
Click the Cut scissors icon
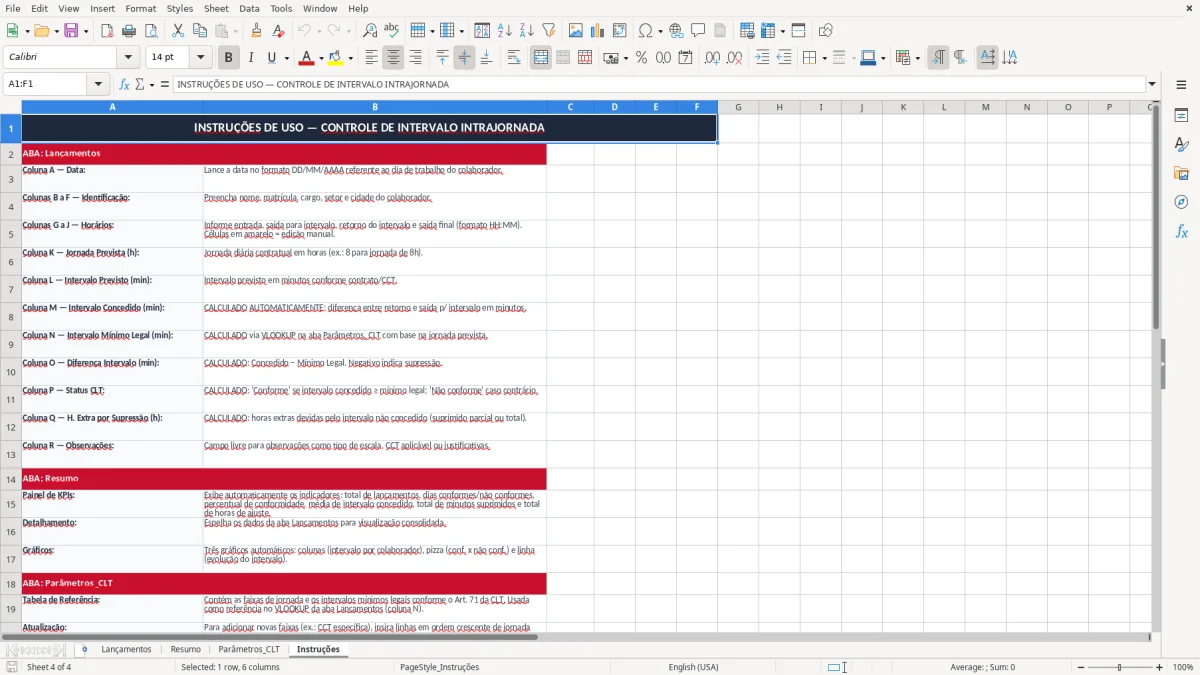tap(178, 31)
